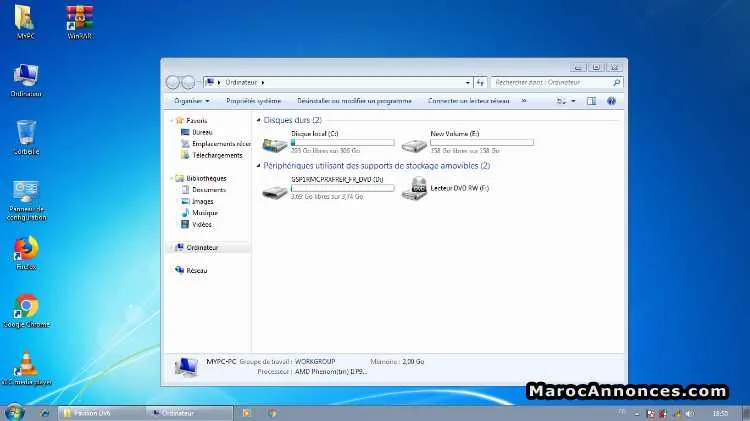Click Show desktop at taskbar end

click(x=746, y=413)
